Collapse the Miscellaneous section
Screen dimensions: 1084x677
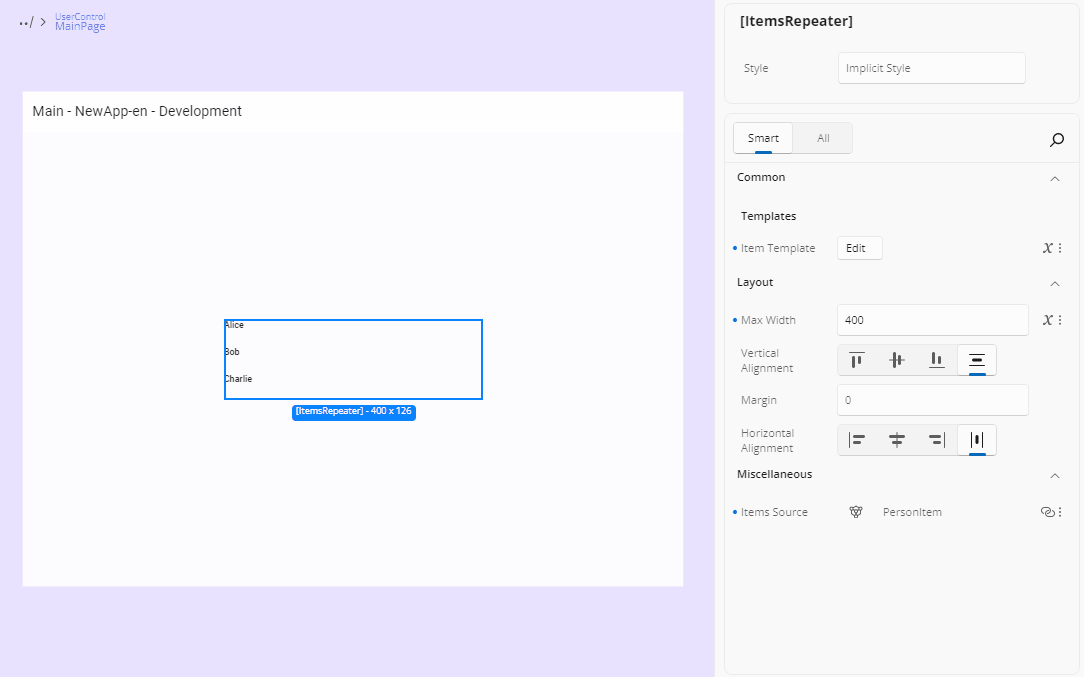(x=1054, y=475)
